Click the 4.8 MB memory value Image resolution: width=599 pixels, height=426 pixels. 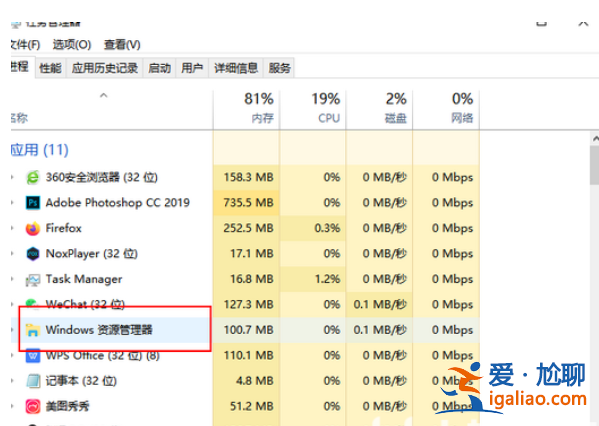pos(255,381)
